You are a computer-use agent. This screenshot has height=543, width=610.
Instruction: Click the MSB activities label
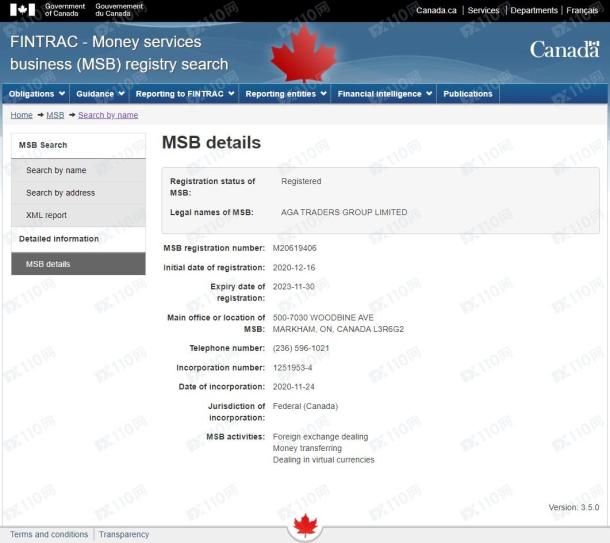click(x=236, y=437)
